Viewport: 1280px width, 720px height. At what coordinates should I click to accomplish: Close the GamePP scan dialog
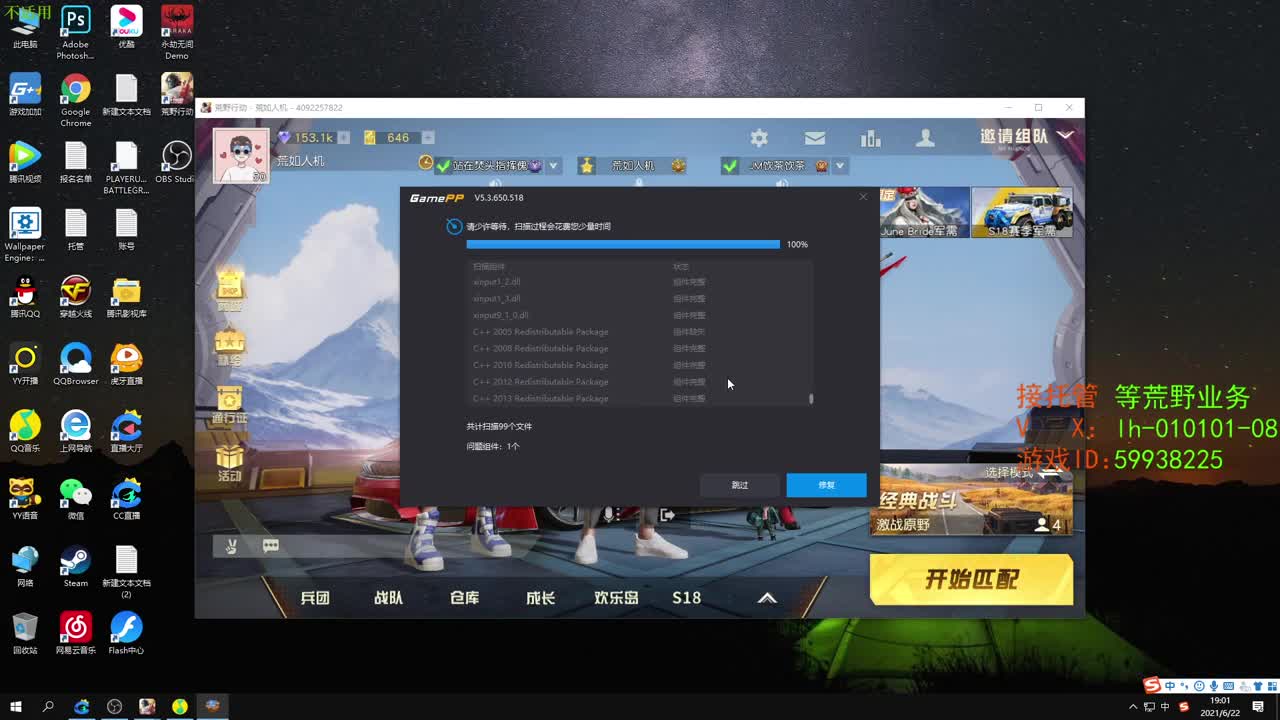pos(863,197)
